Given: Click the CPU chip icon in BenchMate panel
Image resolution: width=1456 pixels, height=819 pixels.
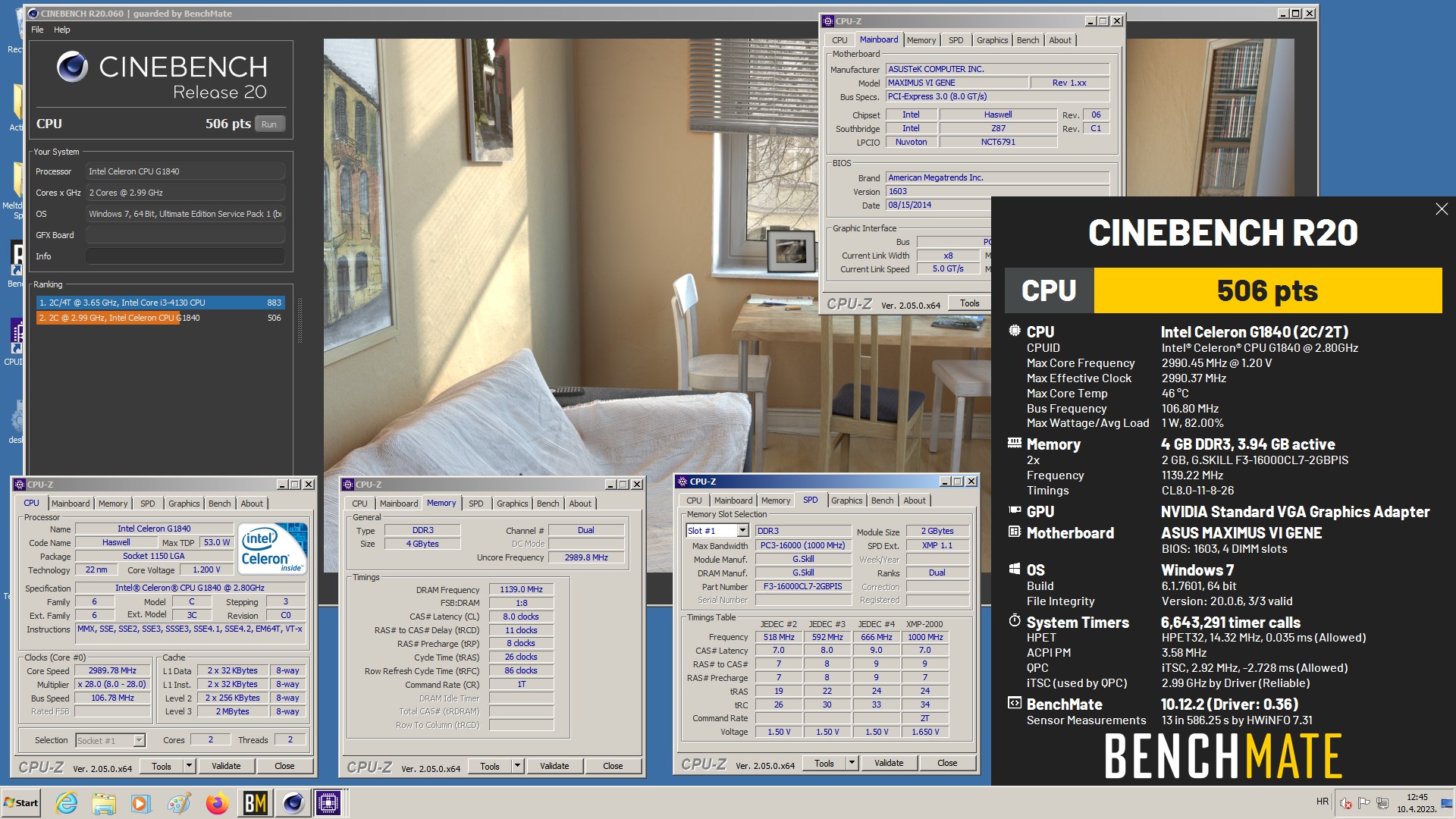Looking at the screenshot, I should tap(1015, 331).
